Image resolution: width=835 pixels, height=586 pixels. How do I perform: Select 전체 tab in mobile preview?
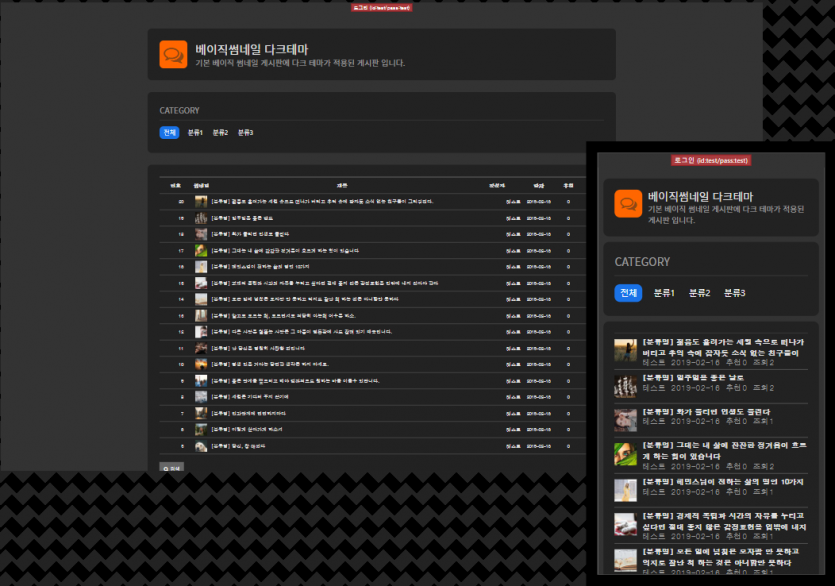(x=628, y=293)
